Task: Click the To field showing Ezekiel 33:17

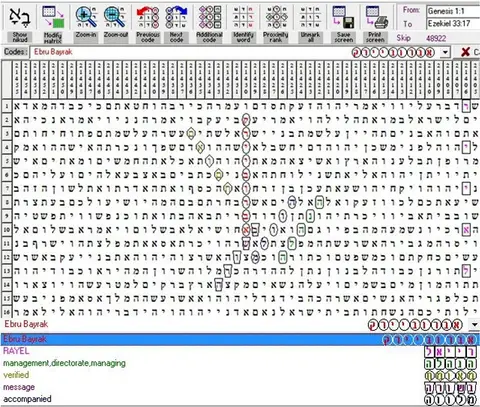Action: click(x=453, y=24)
